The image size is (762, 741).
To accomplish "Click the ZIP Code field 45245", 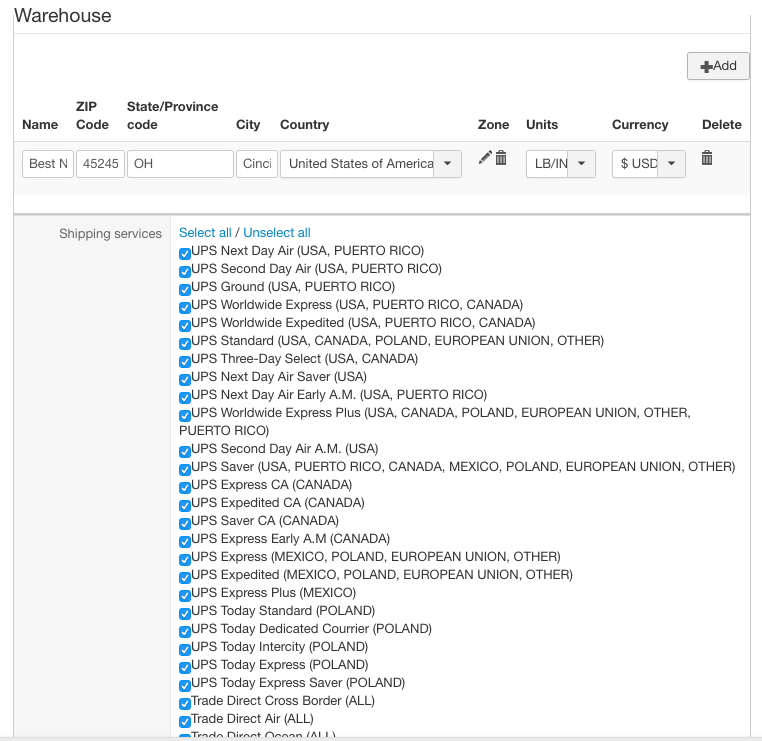I will click(x=100, y=164).
